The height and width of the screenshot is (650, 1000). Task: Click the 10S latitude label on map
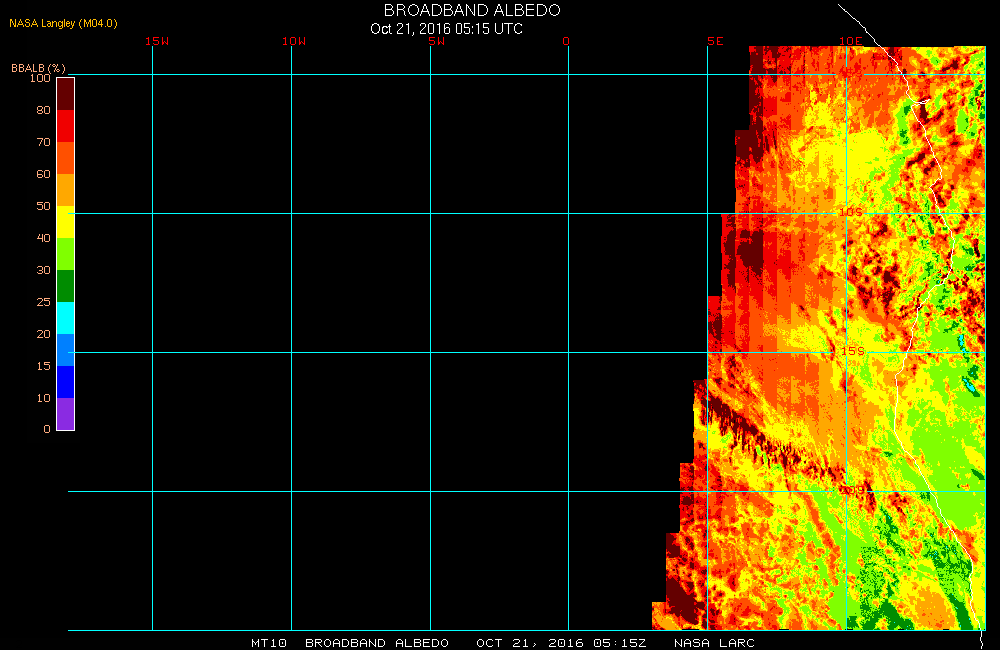tap(850, 213)
